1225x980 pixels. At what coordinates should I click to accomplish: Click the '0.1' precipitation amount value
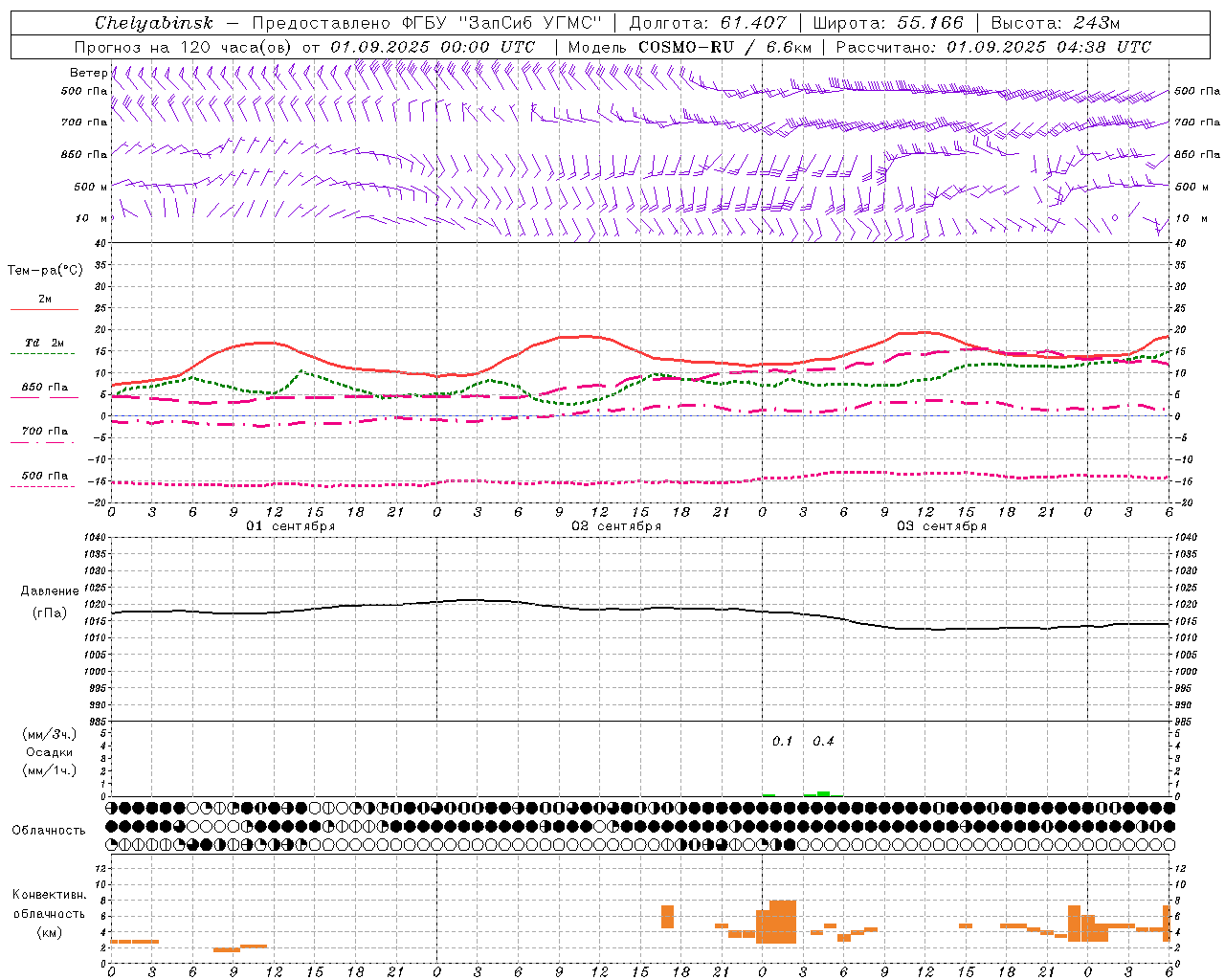[x=783, y=742]
